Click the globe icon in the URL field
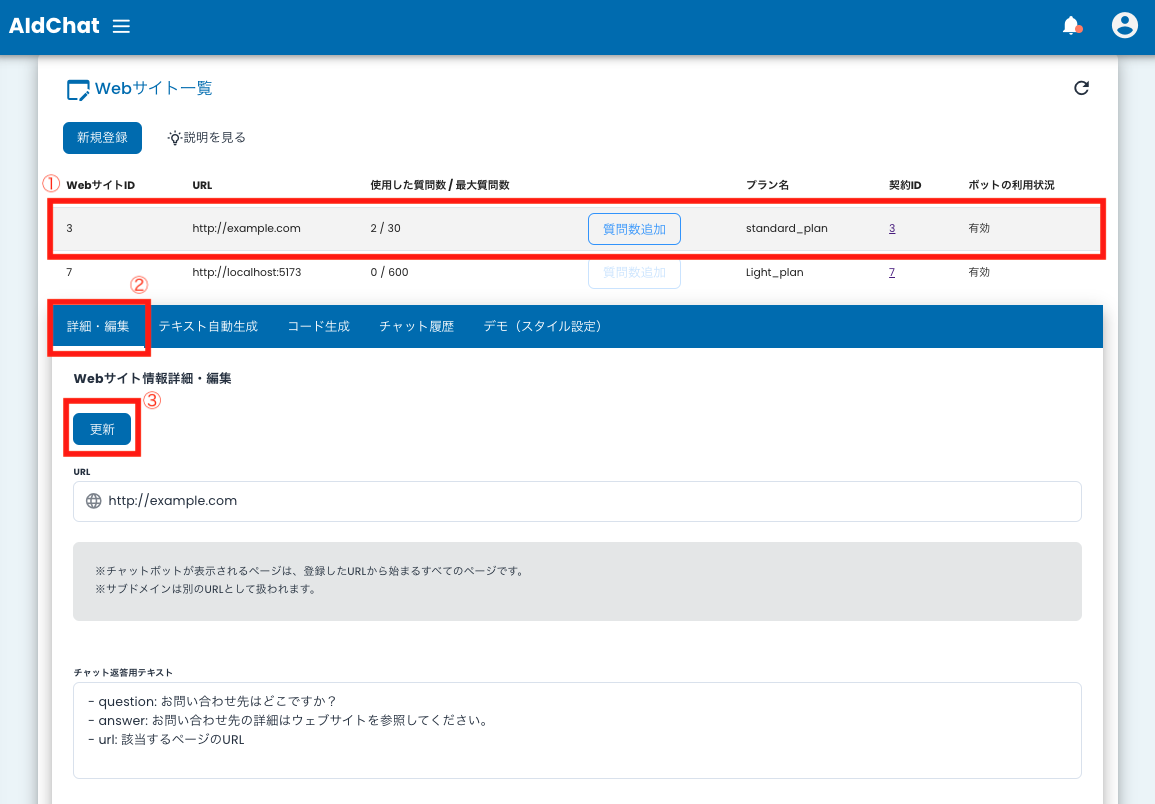The height and width of the screenshot is (804, 1155). [94, 501]
